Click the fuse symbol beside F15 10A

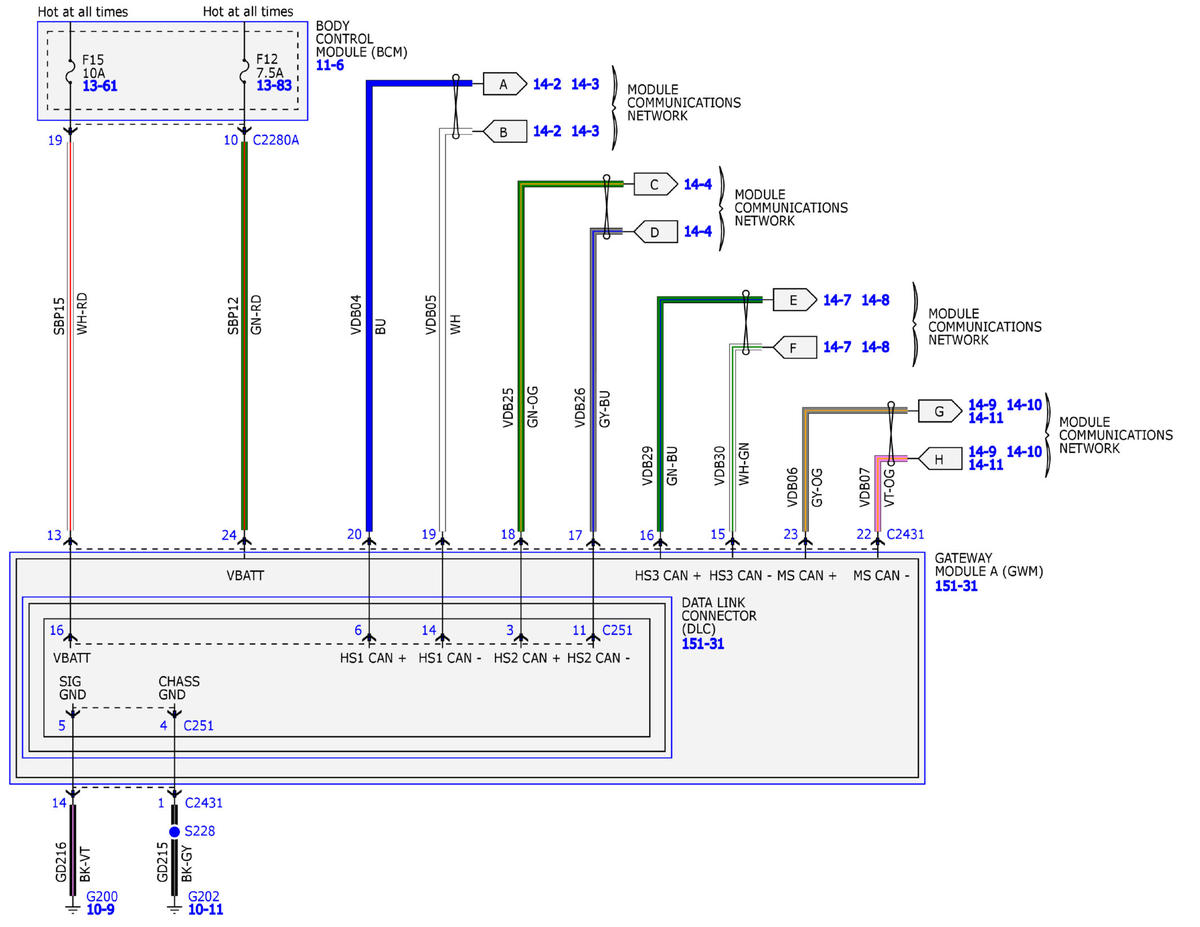coord(71,73)
